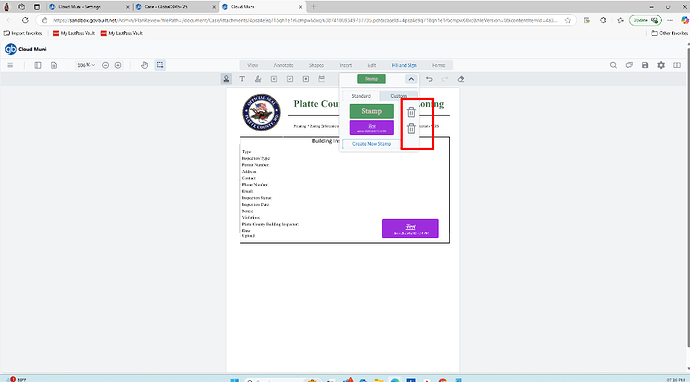Open the hamburger menu
This screenshot has width=690, height=382.
pos(11,65)
